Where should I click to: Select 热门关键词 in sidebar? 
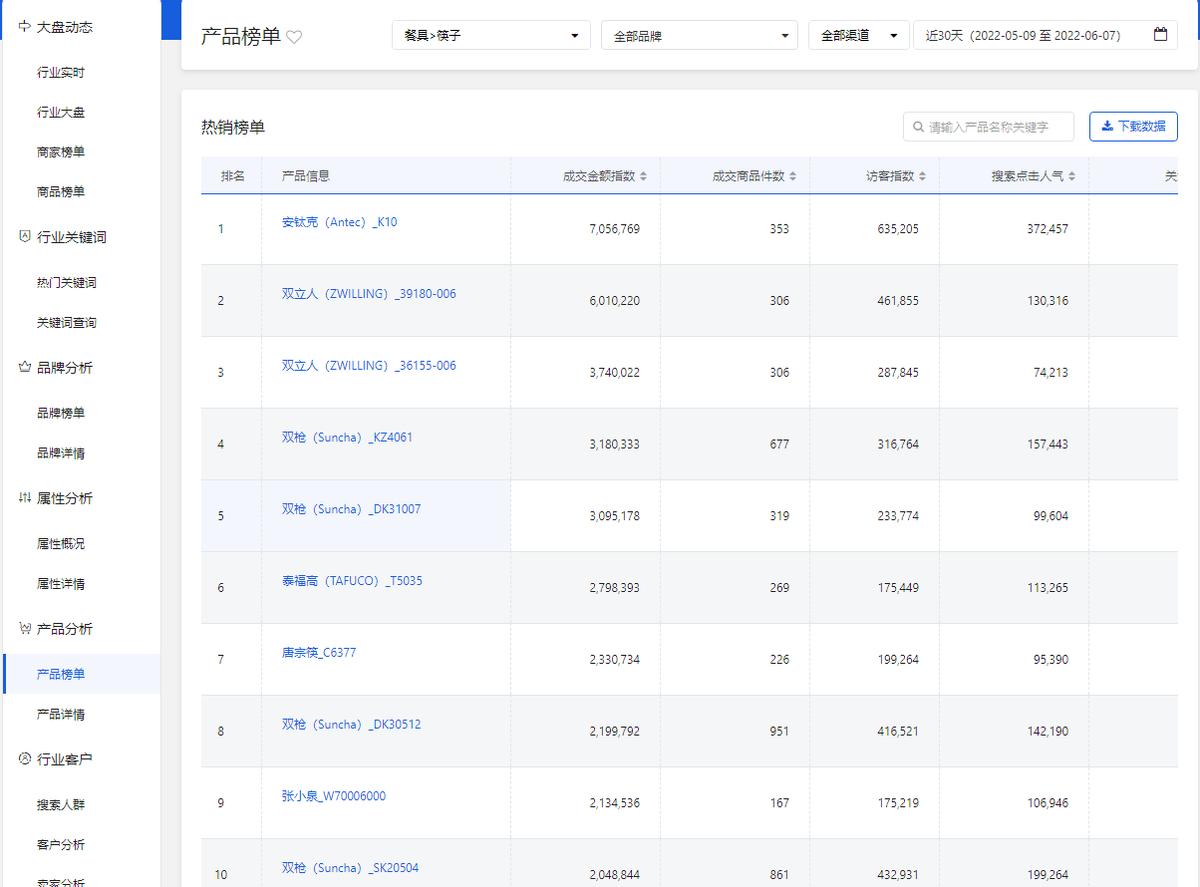(67, 283)
